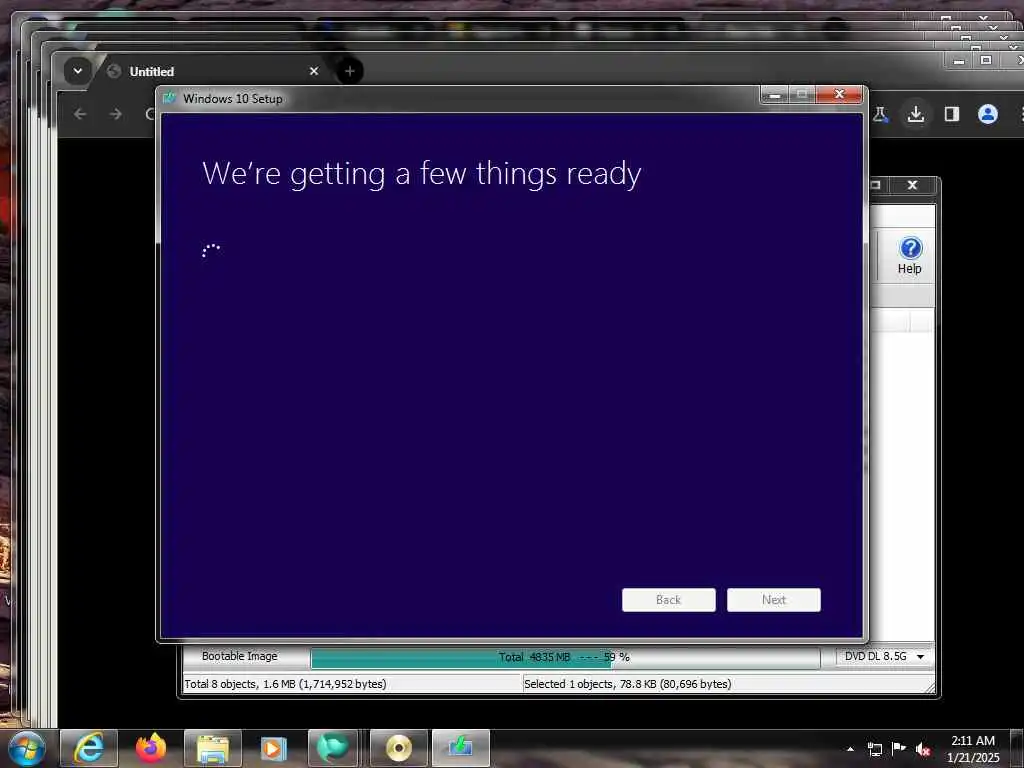
Task: Switch to the teal browser taskbar icon
Action: (x=333, y=748)
